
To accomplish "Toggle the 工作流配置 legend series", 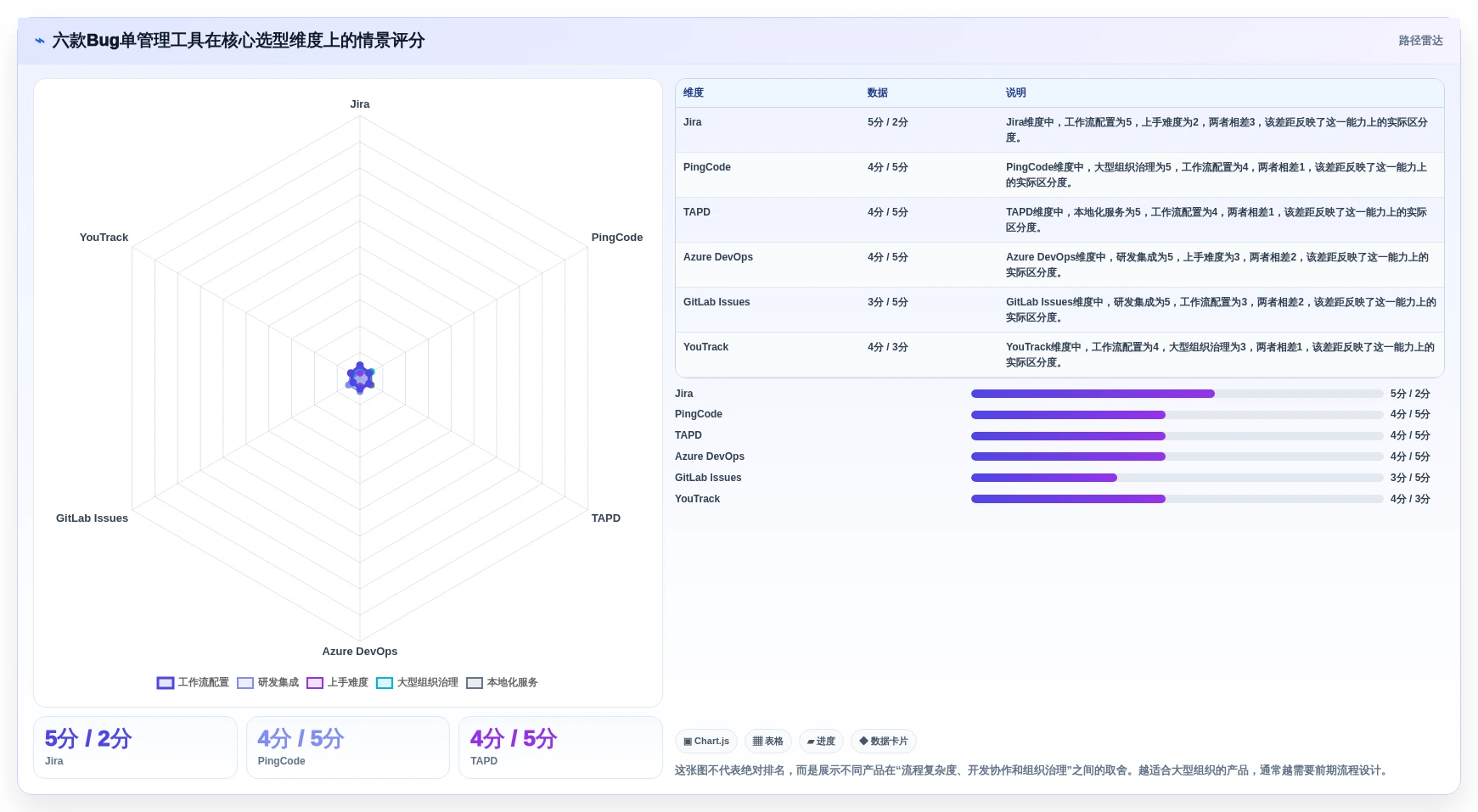I will coord(193,683).
